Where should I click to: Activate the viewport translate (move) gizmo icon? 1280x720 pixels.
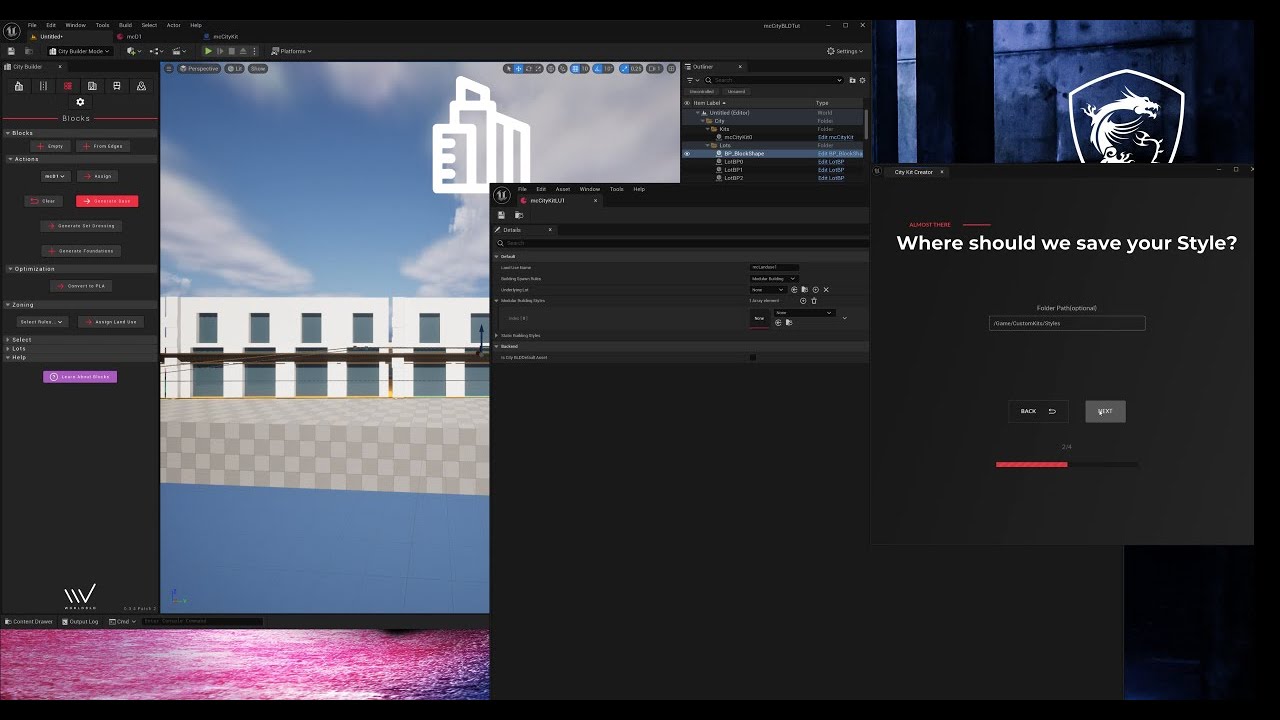(x=518, y=69)
